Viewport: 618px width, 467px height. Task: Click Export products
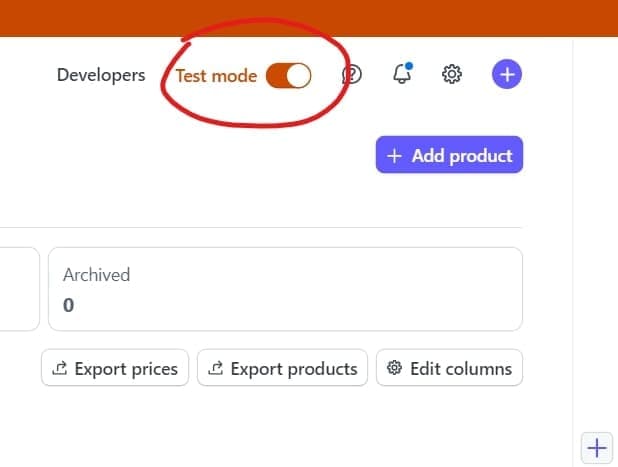pos(282,368)
